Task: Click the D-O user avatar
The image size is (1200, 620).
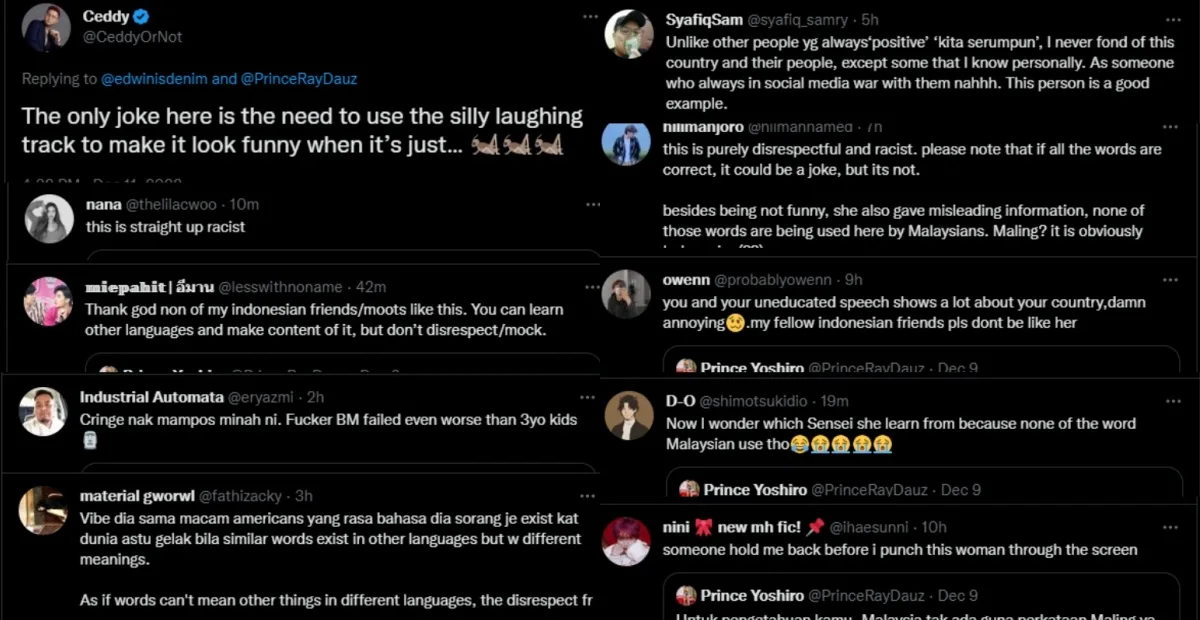Action: point(628,416)
